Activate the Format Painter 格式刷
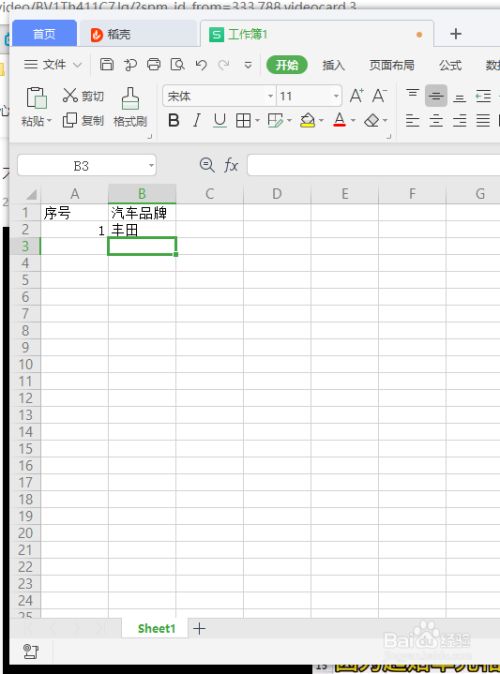The width and height of the screenshot is (500, 674). 130,107
